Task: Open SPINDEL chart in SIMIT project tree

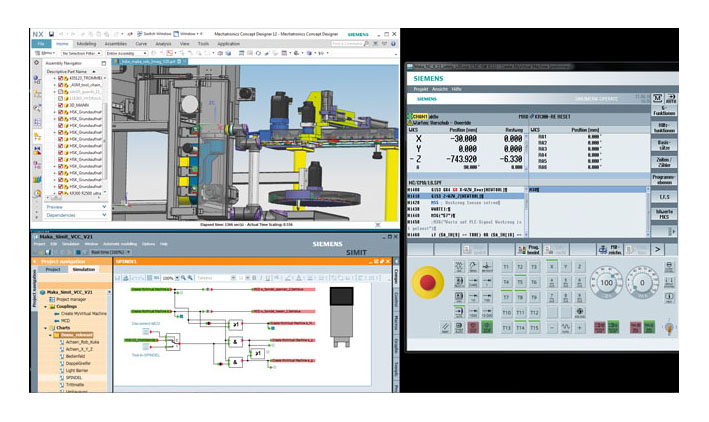Action: click(74, 377)
